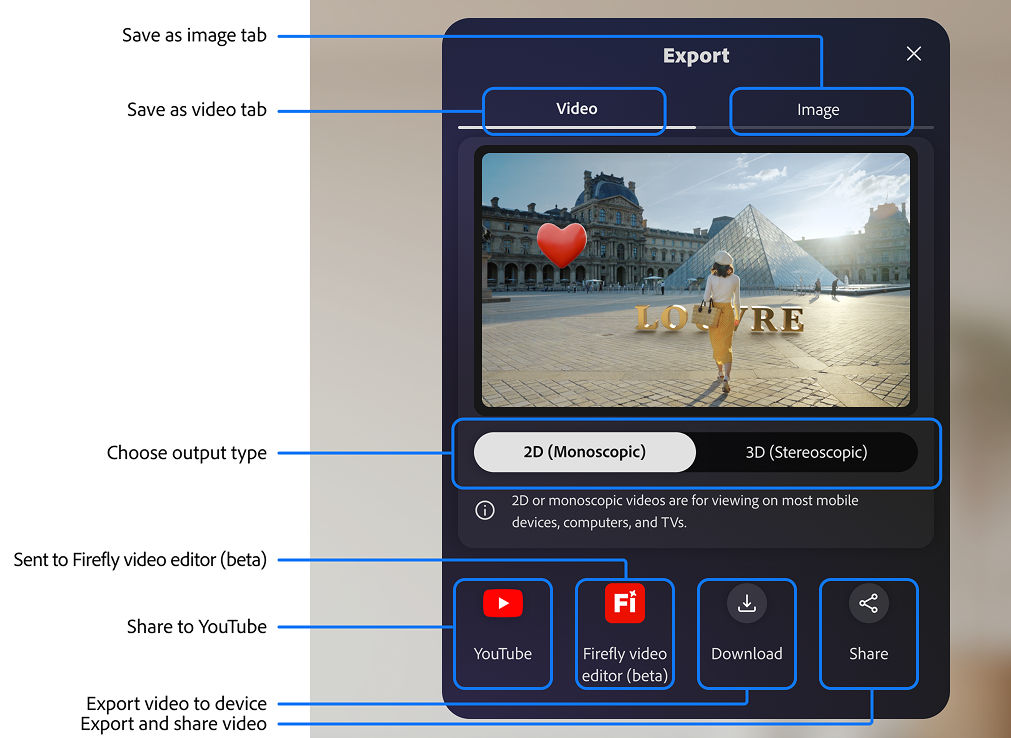Image resolution: width=1011 pixels, height=738 pixels.
Task: Click the Firefly 'Fi' logo icon
Action: click(624, 603)
